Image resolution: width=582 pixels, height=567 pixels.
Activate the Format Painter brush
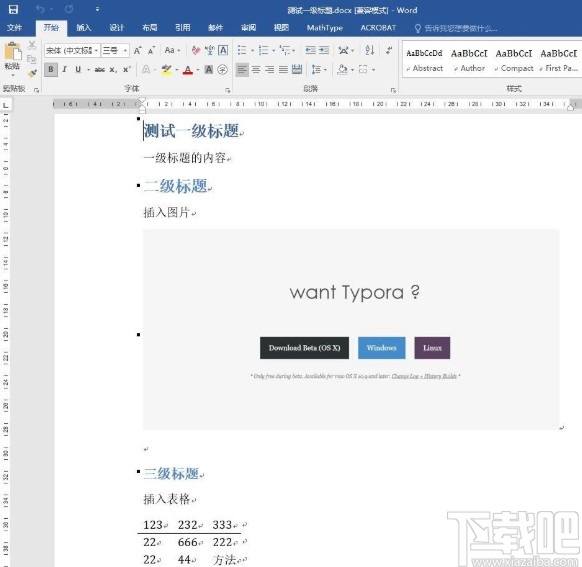click(x=32, y=73)
